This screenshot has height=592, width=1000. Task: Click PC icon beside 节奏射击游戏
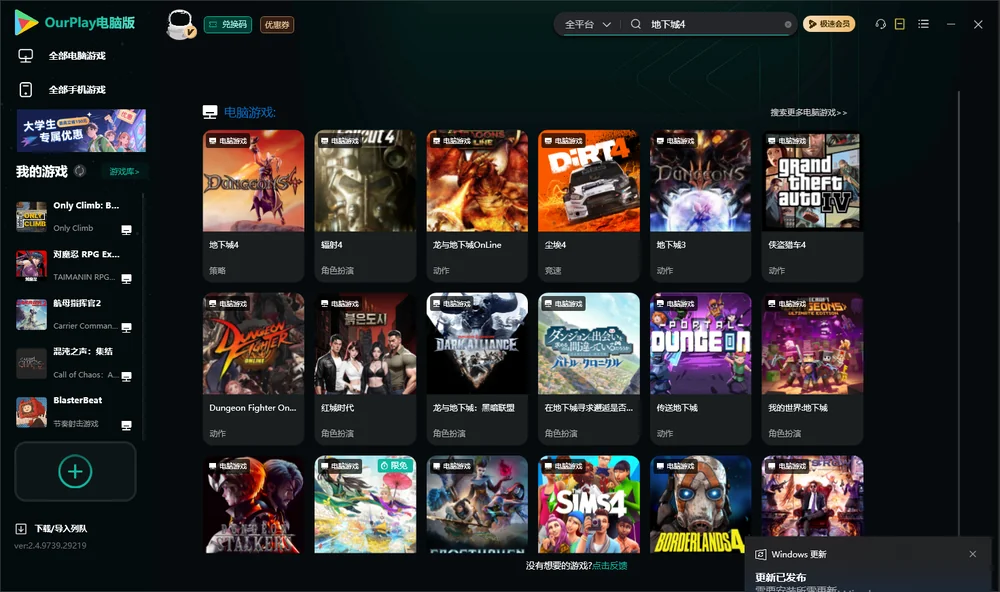tap(126, 425)
